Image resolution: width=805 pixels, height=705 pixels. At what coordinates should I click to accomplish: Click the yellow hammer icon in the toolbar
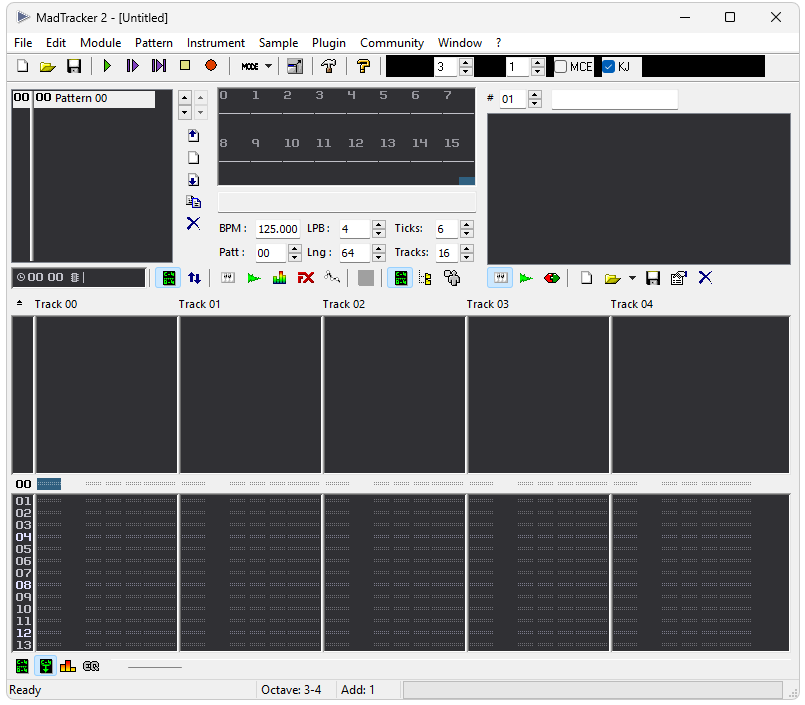click(x=363, y=66)
